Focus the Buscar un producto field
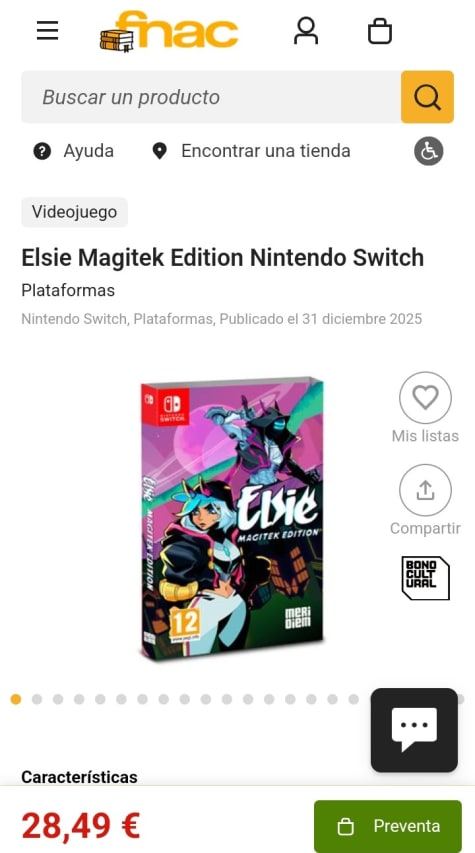The image size is (475, 853). point(211,97)
